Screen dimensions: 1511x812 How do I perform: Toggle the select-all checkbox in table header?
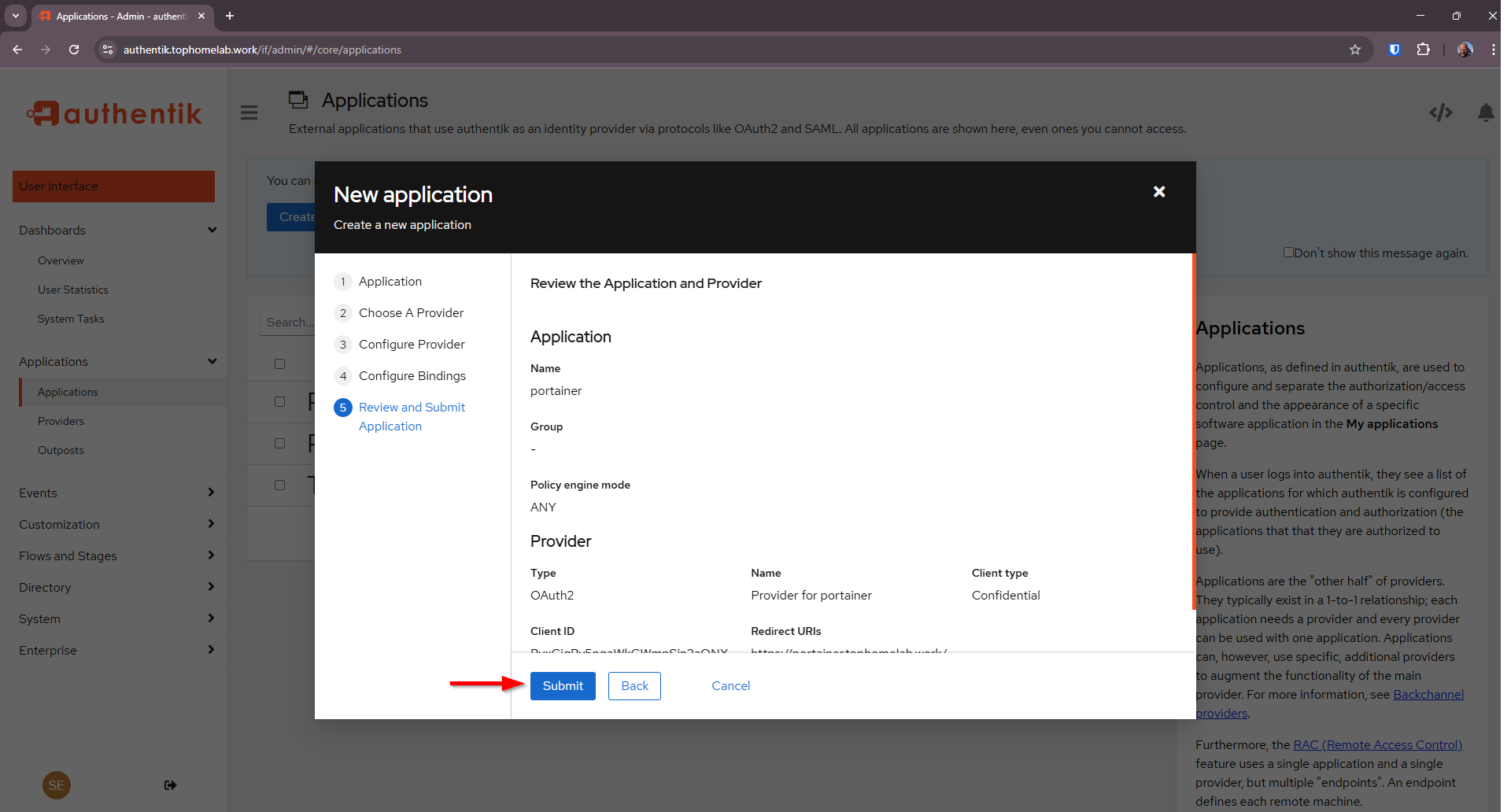pos(279,364)
